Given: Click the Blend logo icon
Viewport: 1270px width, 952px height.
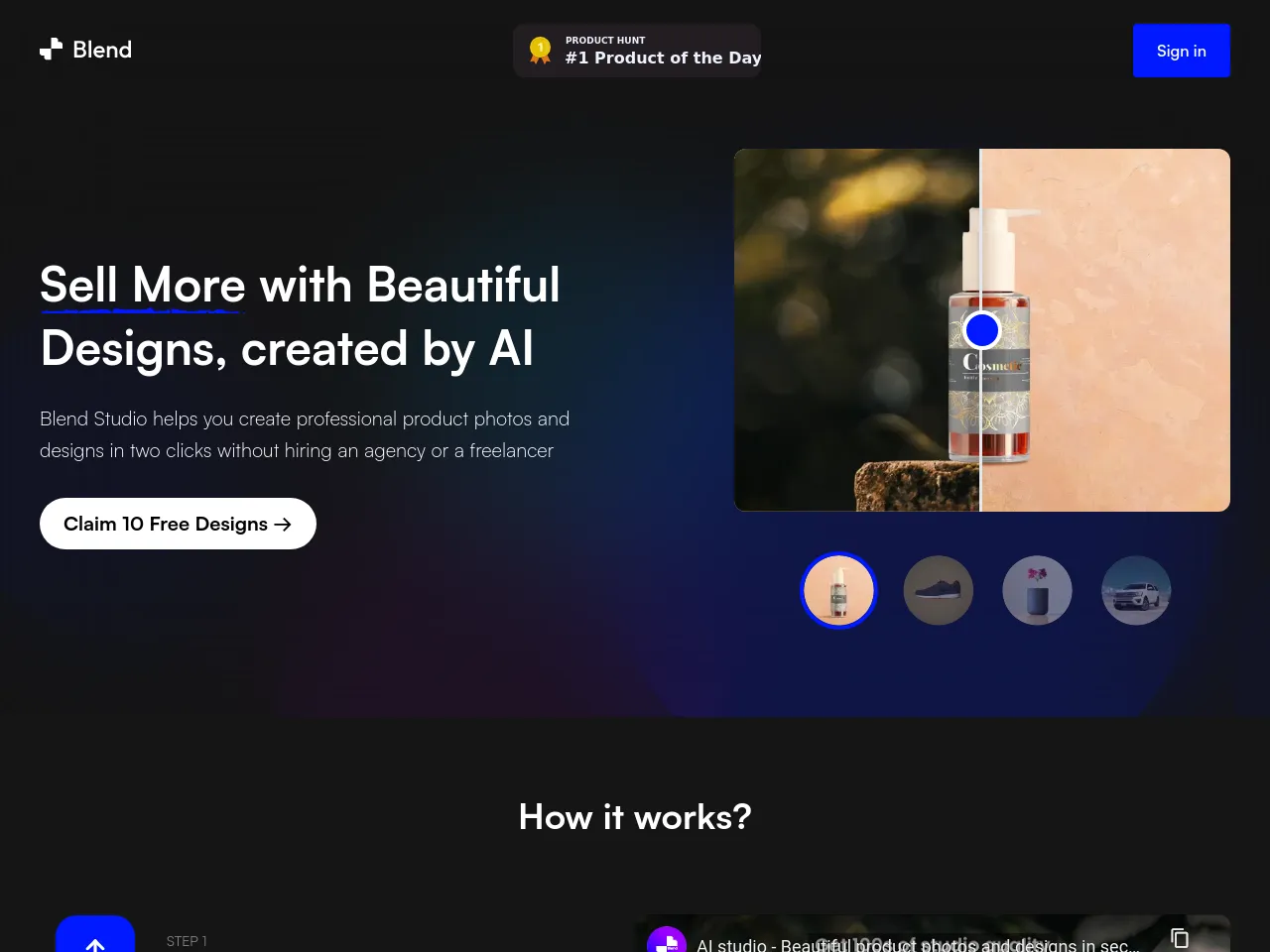Looking at the screenshot, I should [x=51, y=50].
